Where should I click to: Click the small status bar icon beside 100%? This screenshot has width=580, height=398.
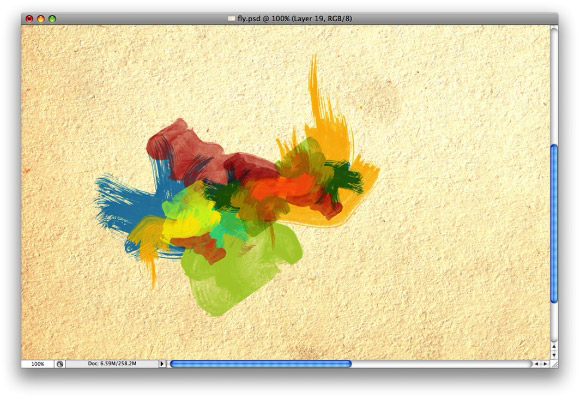(60, 364)
